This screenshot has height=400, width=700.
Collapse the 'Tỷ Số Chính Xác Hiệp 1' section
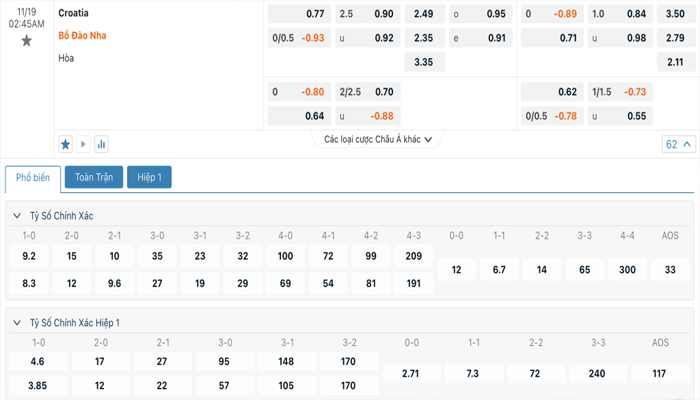coord(18,323)
